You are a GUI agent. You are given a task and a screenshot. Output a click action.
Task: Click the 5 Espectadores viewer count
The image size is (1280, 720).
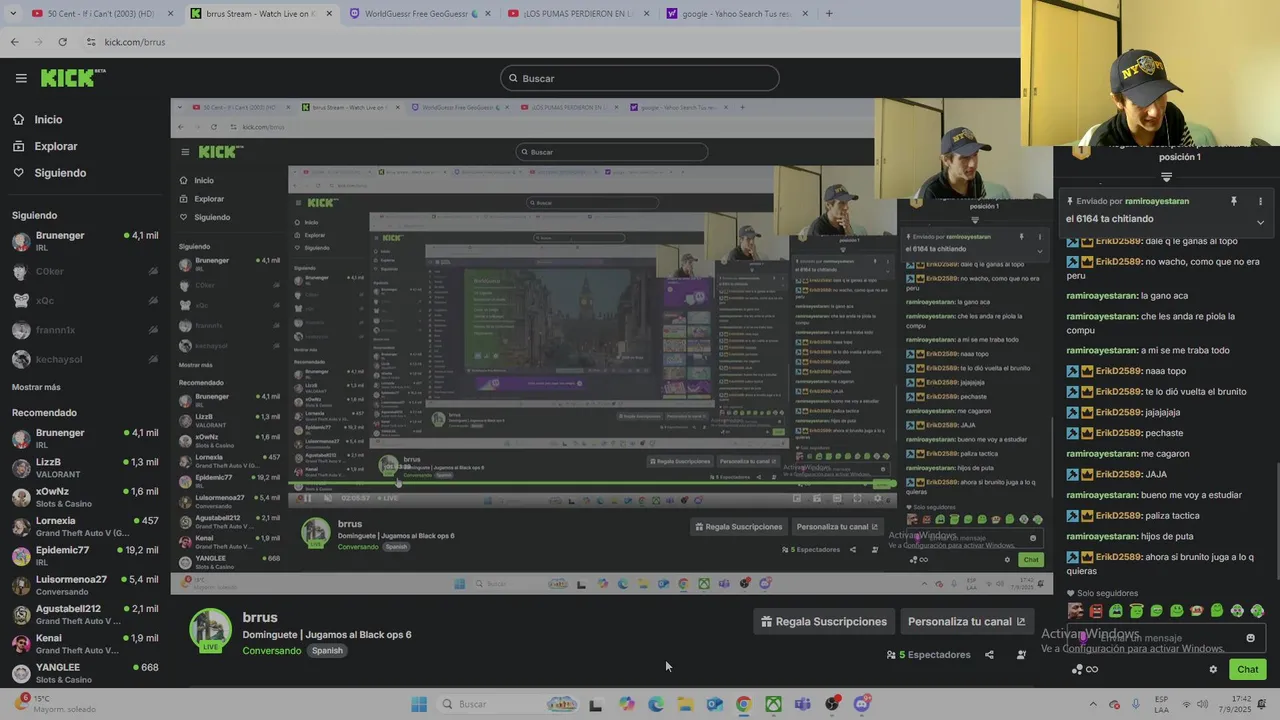(x=928, y=655)
